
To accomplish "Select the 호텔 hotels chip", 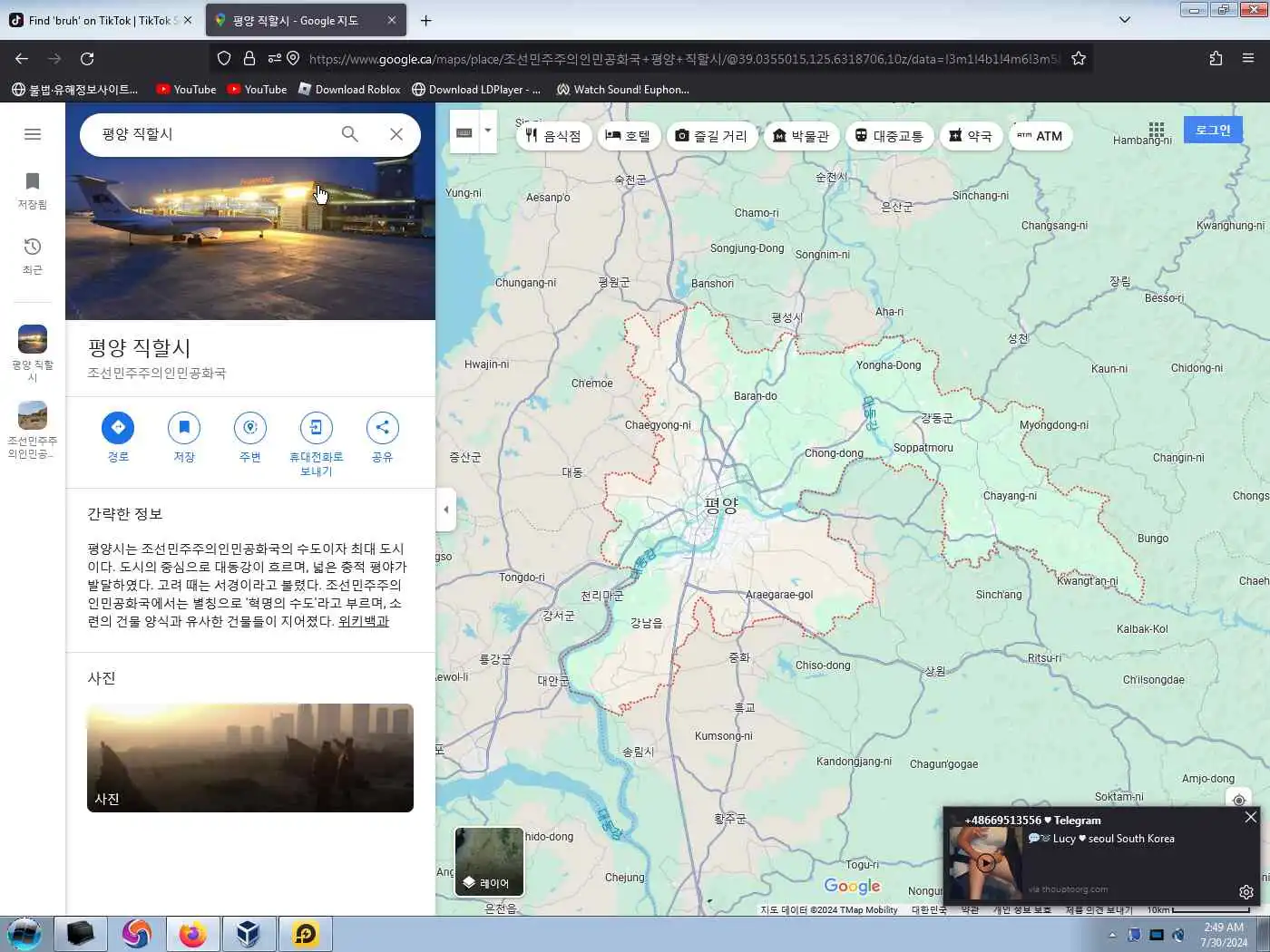I will tap(629, 136).
